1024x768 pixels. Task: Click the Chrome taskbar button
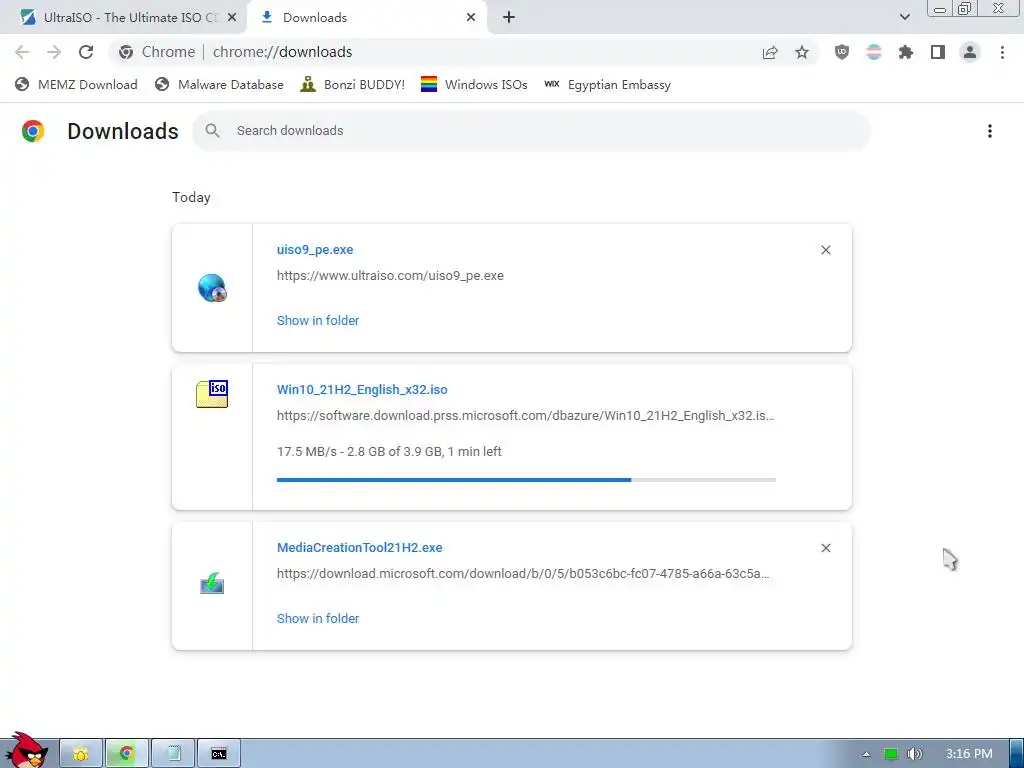pos(127,754)
